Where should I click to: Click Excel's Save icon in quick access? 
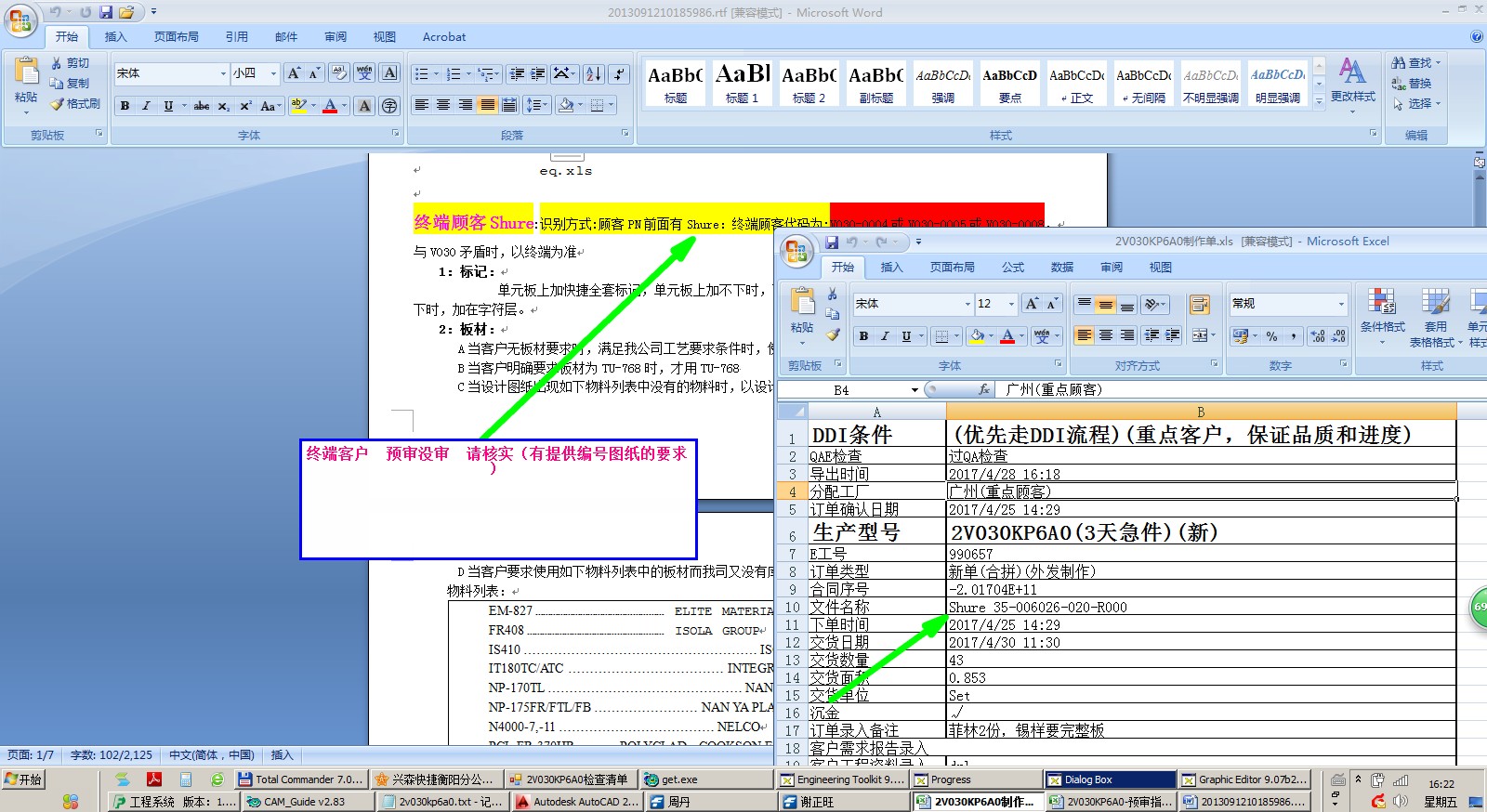click(832, 242)
